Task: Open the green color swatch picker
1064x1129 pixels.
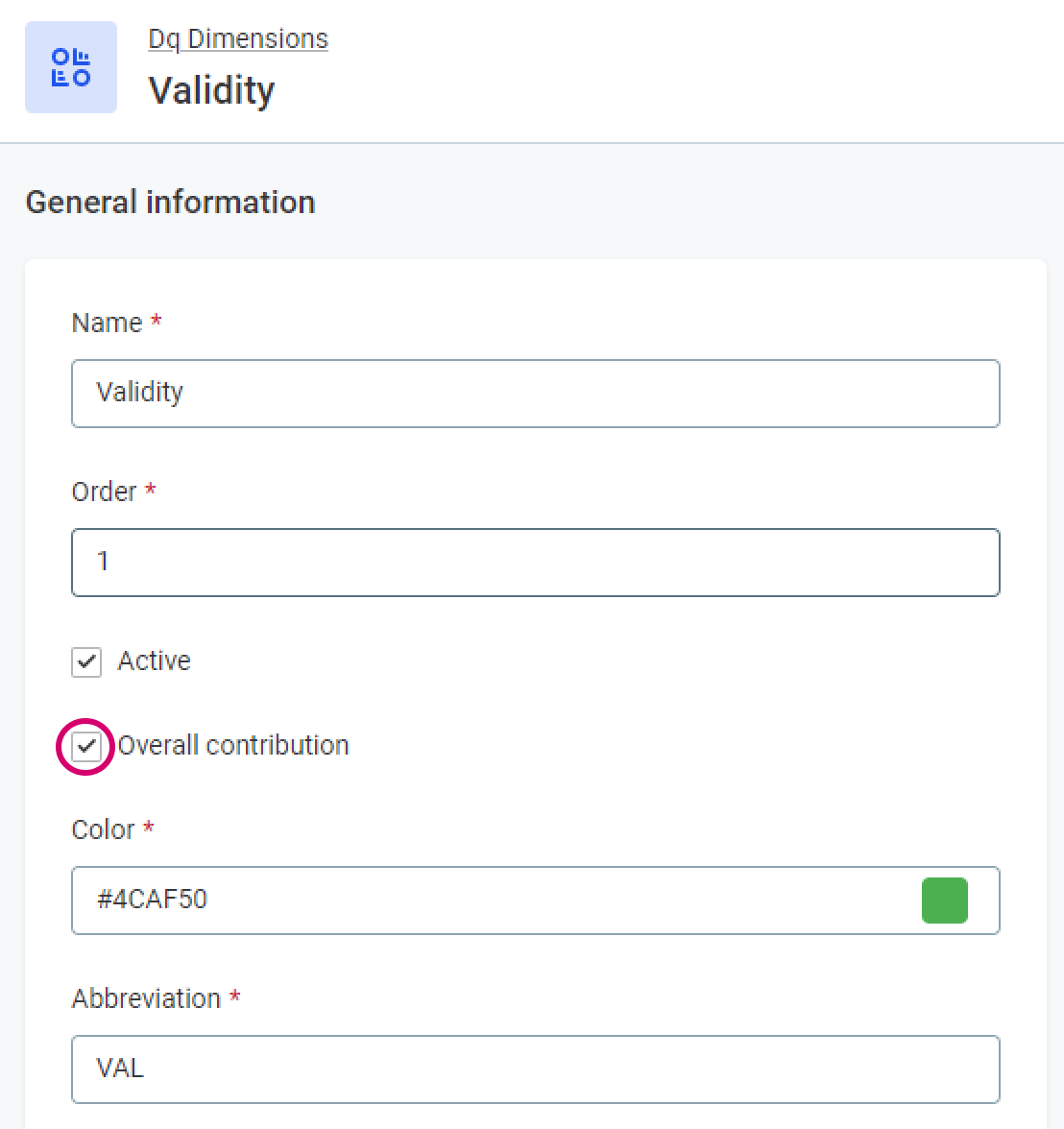Action: coord(944,901)
